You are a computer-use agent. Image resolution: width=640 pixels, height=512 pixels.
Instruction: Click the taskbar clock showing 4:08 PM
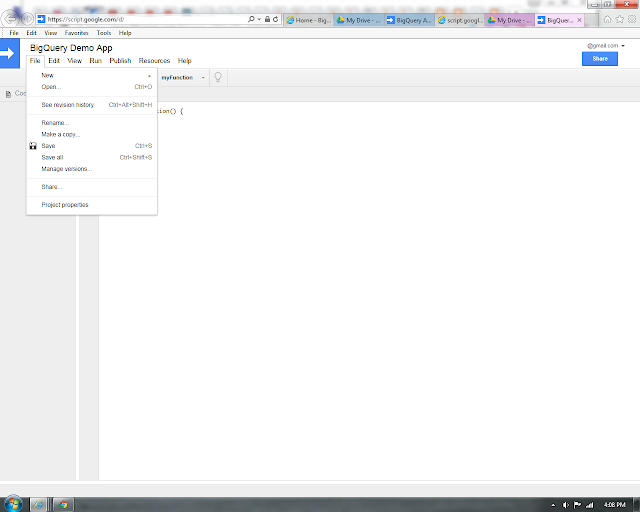614,505
